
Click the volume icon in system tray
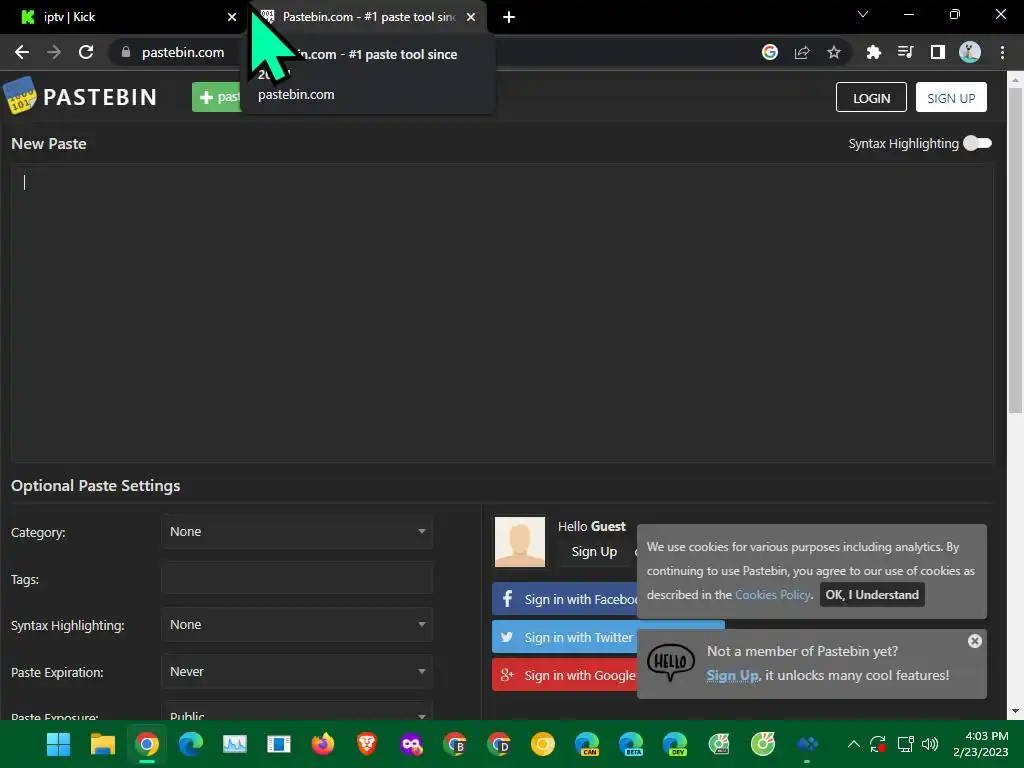930,744
